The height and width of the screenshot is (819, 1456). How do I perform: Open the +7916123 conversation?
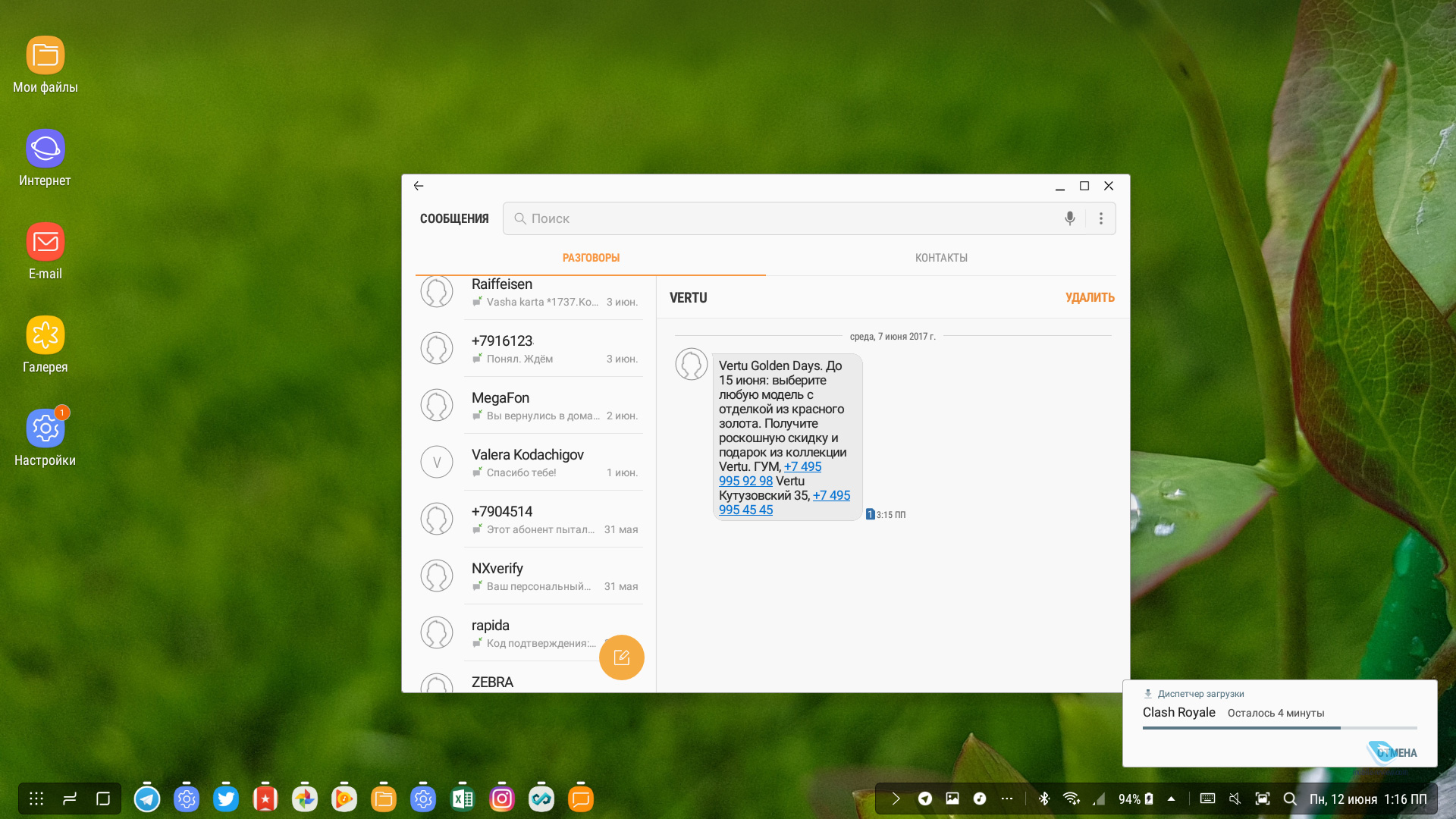[x=530, y=349]
